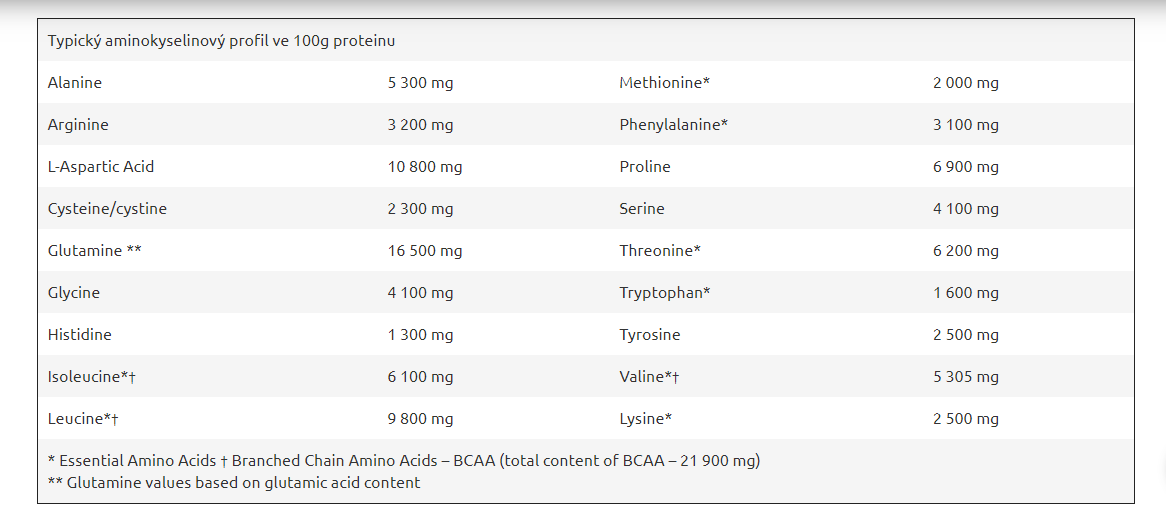Click the Isoleucine*† entry

pyautogui.click(x=92, y=377)
